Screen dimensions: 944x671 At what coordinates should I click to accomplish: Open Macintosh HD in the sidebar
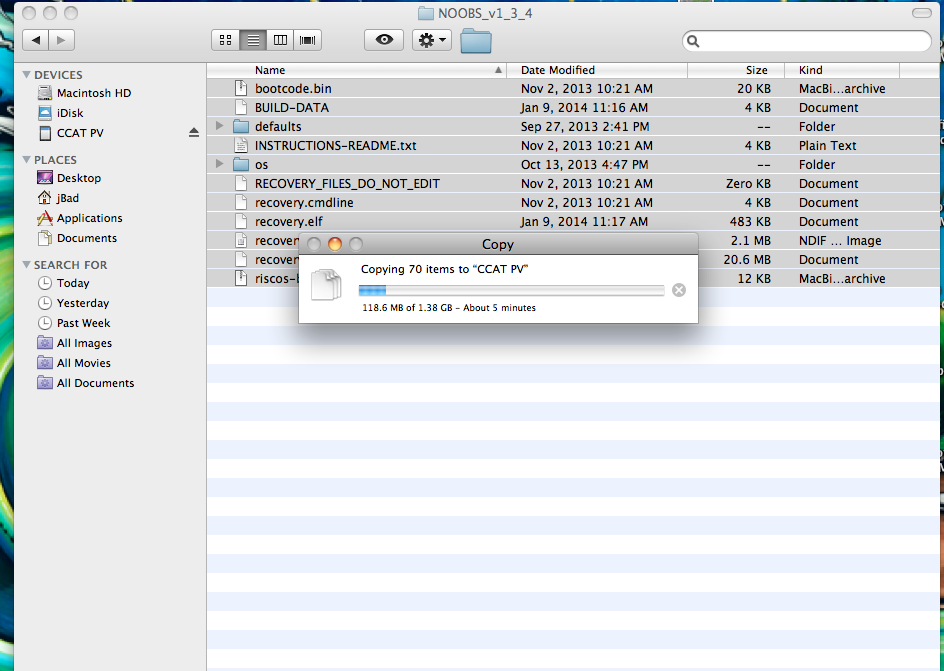[x=93, y=93]
